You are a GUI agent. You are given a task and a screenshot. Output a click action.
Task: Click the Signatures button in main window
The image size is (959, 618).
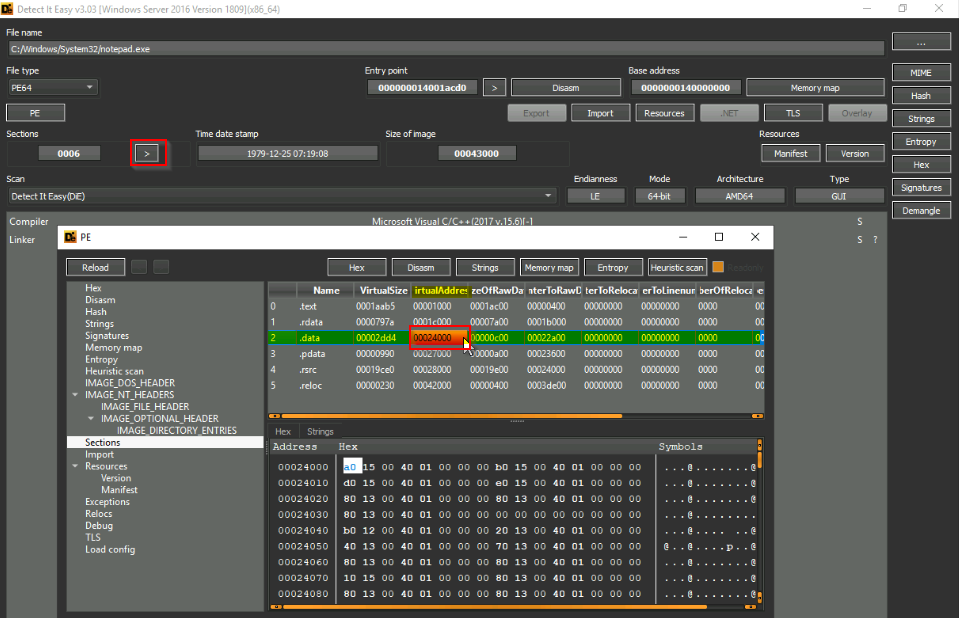coord(921,187)
